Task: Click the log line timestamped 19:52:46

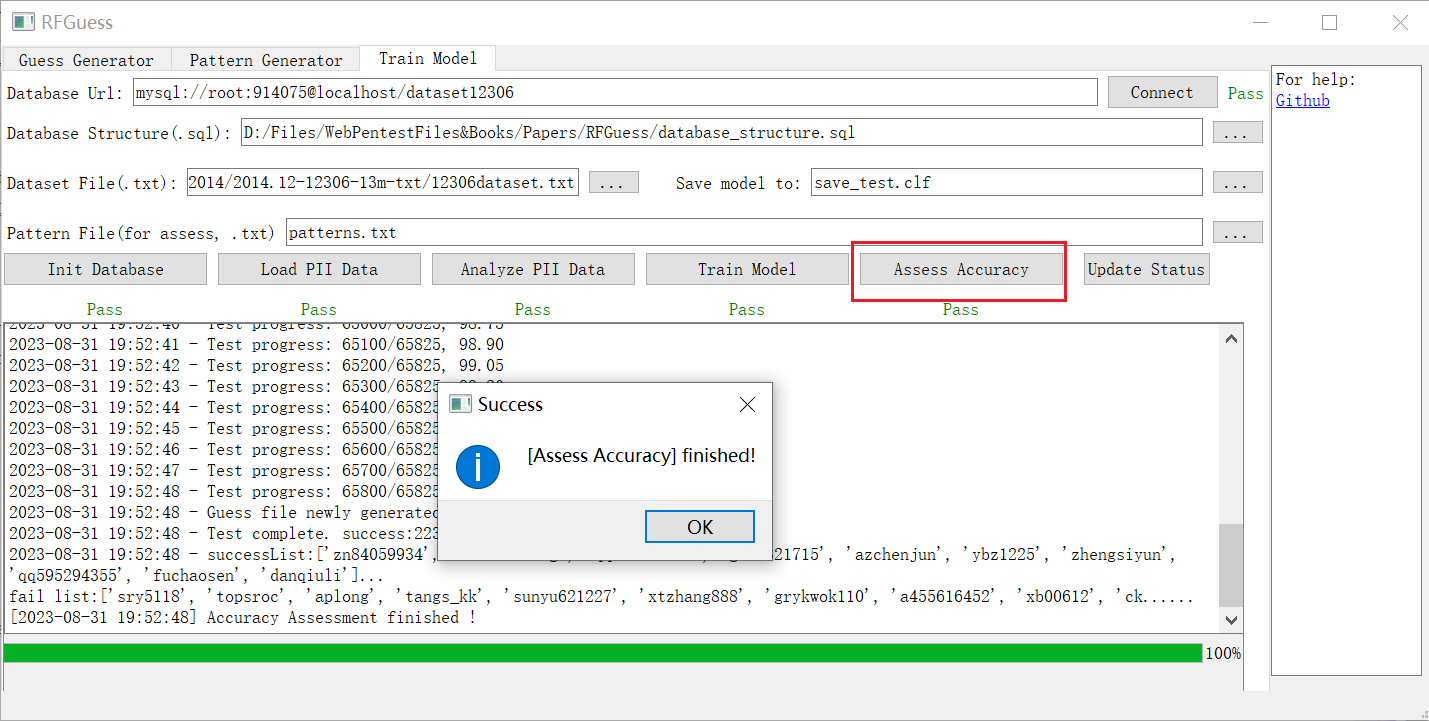Action: 224,449
